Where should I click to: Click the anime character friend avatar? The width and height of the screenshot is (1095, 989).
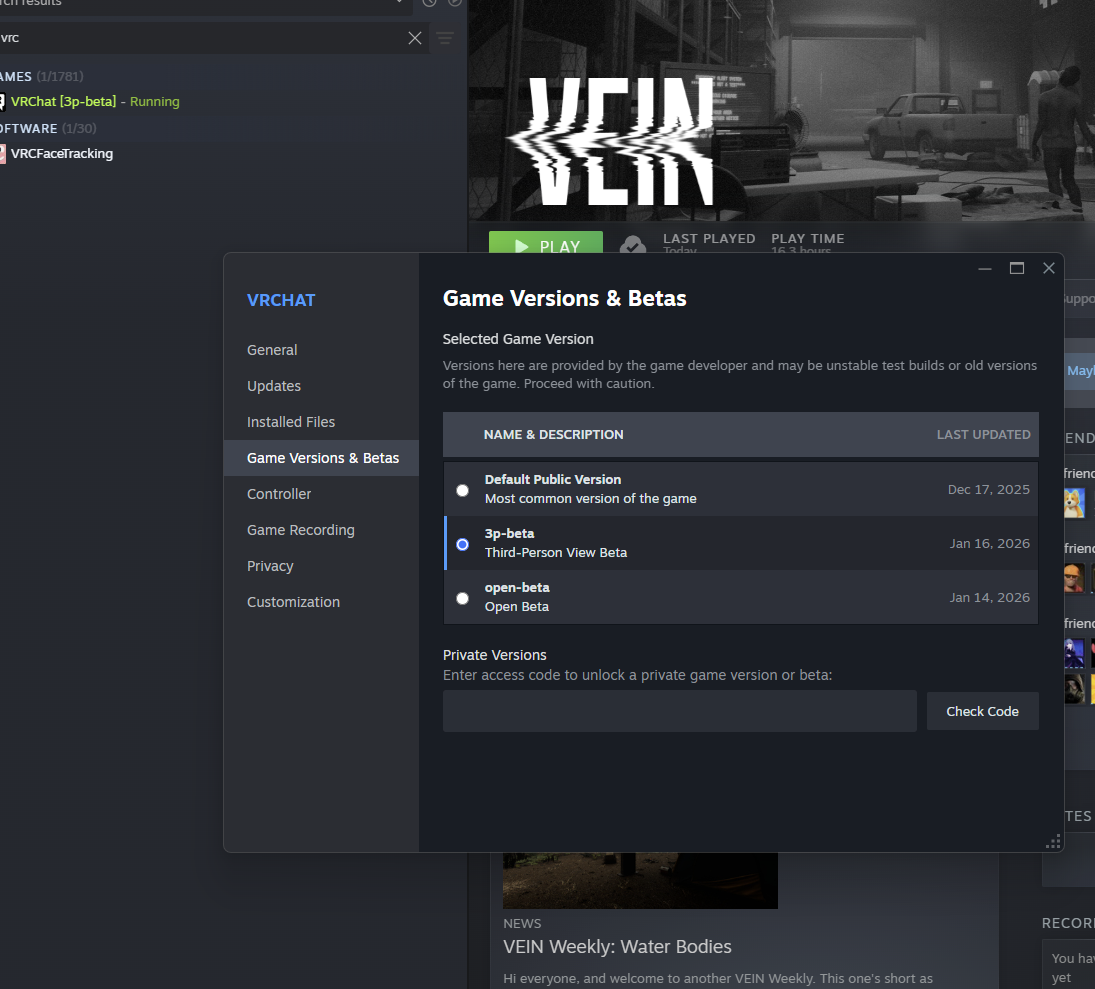tap(1074, 653)
